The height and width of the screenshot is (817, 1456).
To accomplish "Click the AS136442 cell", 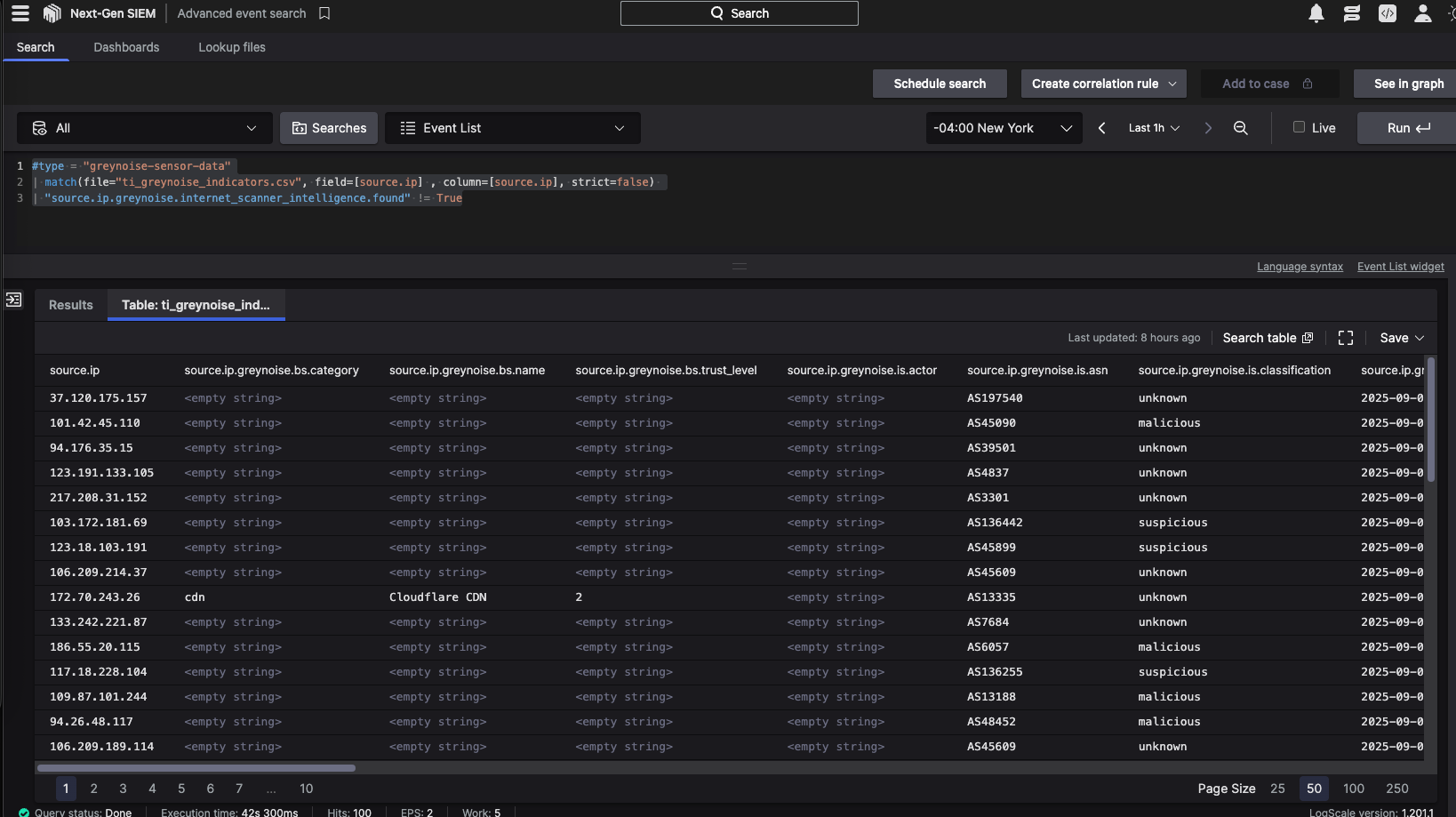I will point(995,523).
